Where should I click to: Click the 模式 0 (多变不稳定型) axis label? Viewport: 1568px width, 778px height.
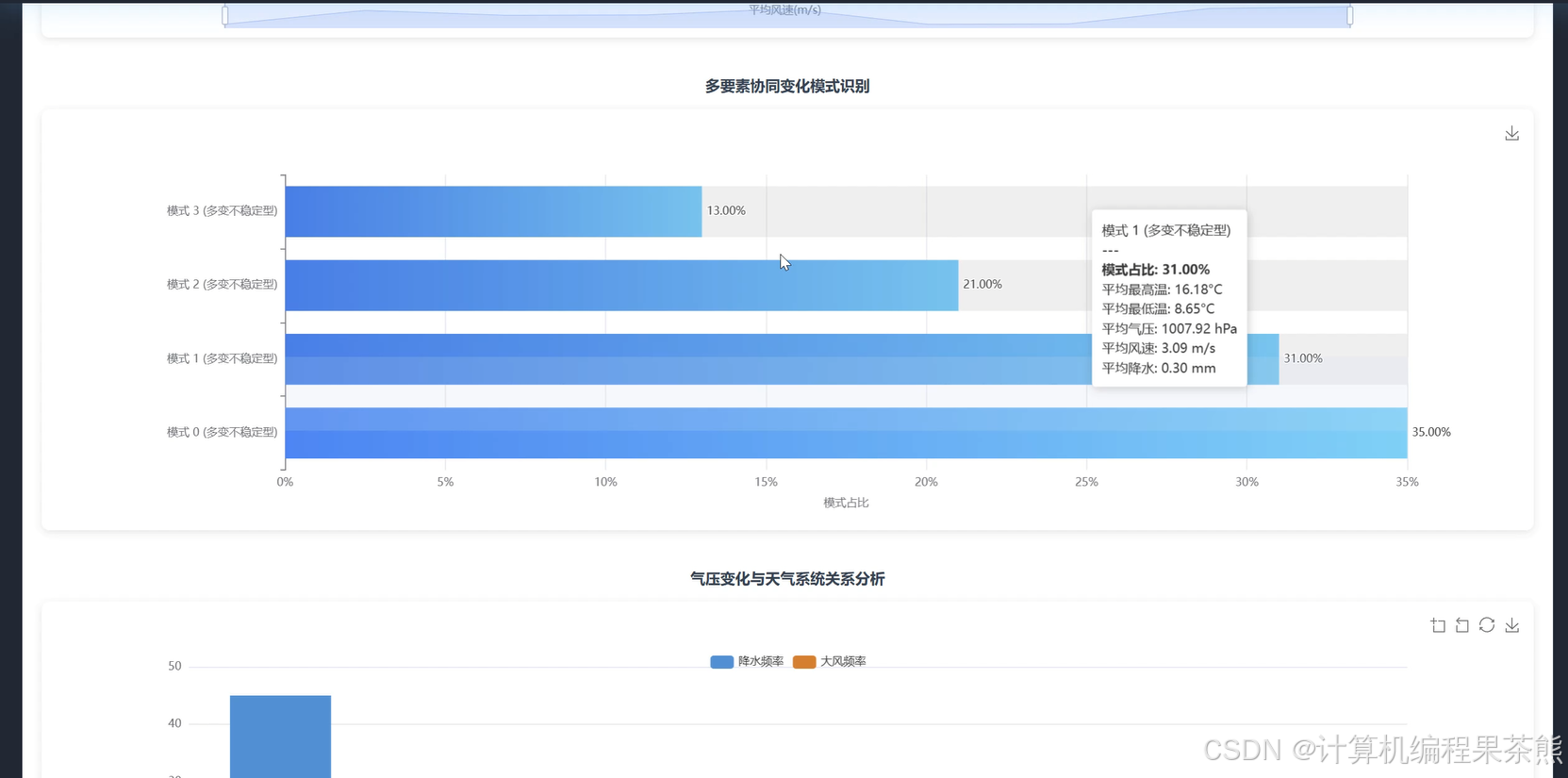[x=222, y=432]
